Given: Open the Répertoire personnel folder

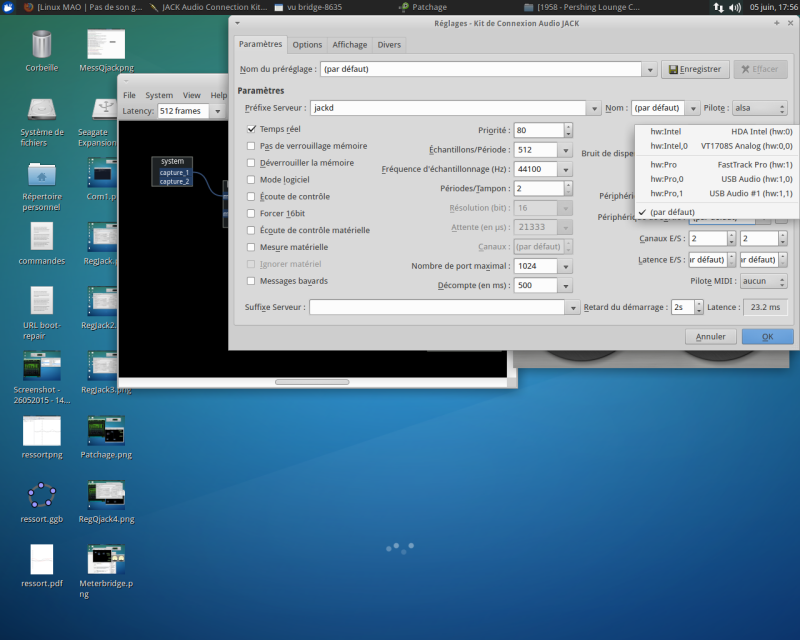Looking at the screenshot, I should 41,174.
